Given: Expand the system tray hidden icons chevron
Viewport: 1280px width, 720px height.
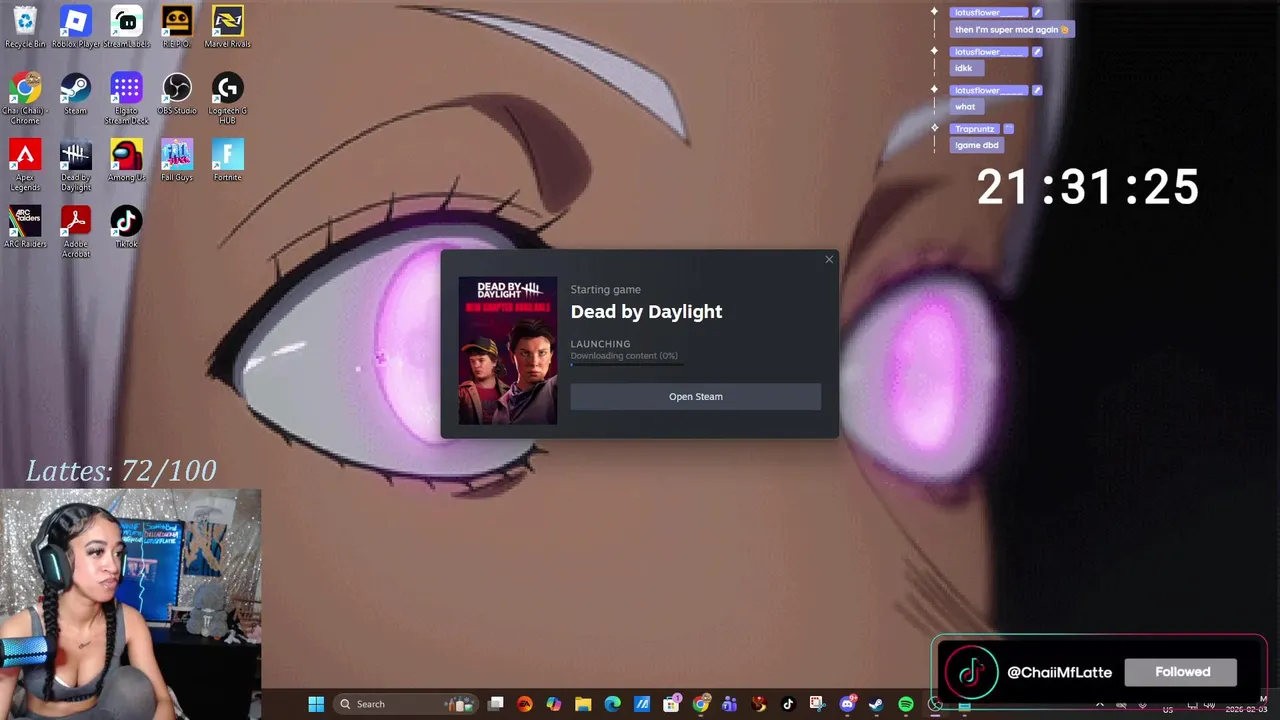Looking at the screenshot, I should pyautogui.click(x=1099, y=705).
